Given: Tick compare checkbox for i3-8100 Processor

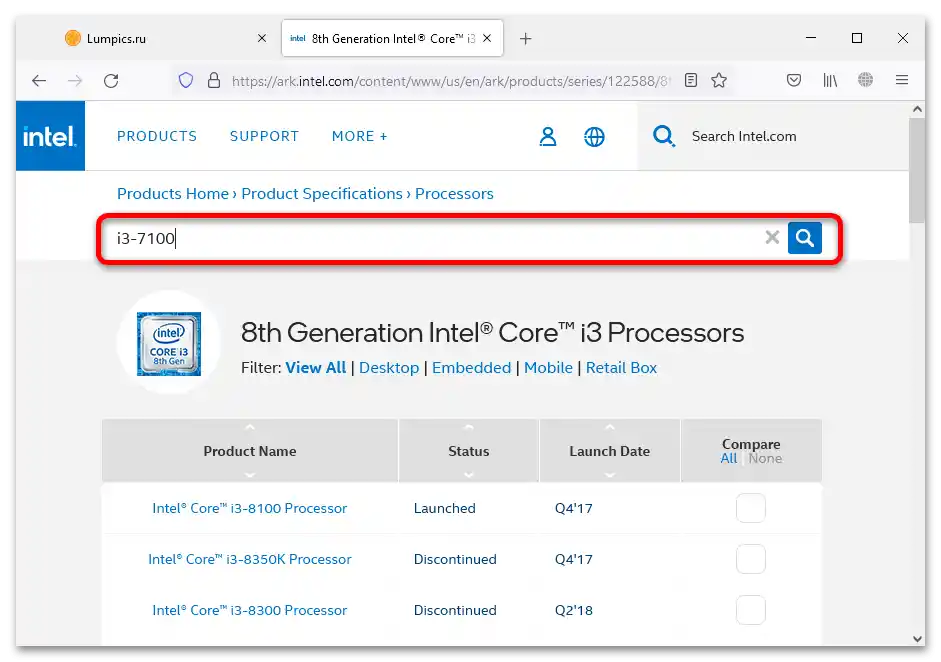Looking at the screenshot, I should [x=751, y=508].
